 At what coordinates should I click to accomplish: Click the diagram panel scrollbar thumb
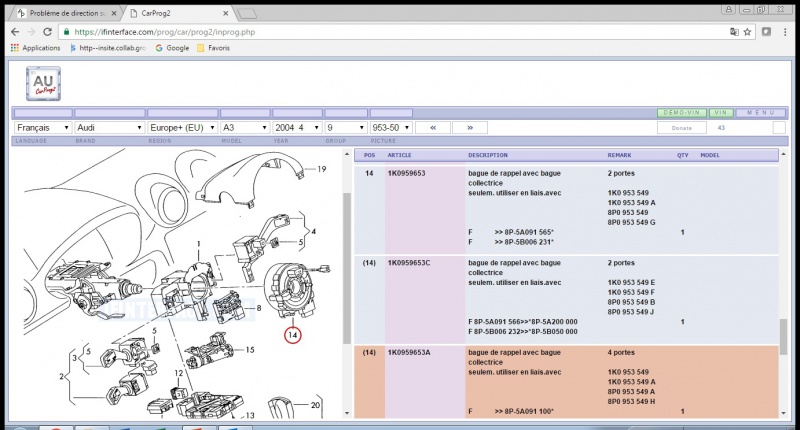[347, 268]
